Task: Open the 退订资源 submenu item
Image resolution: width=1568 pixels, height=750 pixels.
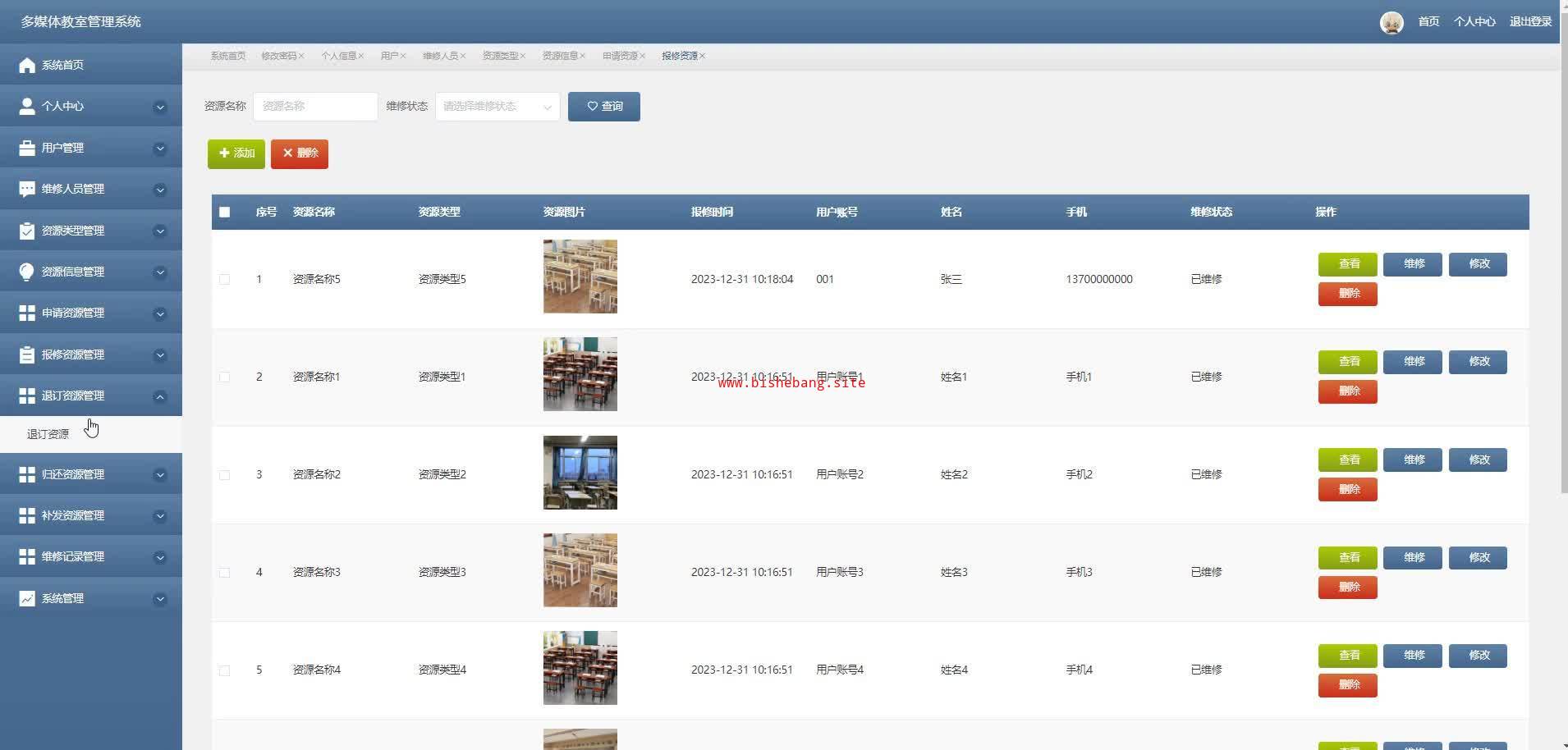Action: point(48,434)
